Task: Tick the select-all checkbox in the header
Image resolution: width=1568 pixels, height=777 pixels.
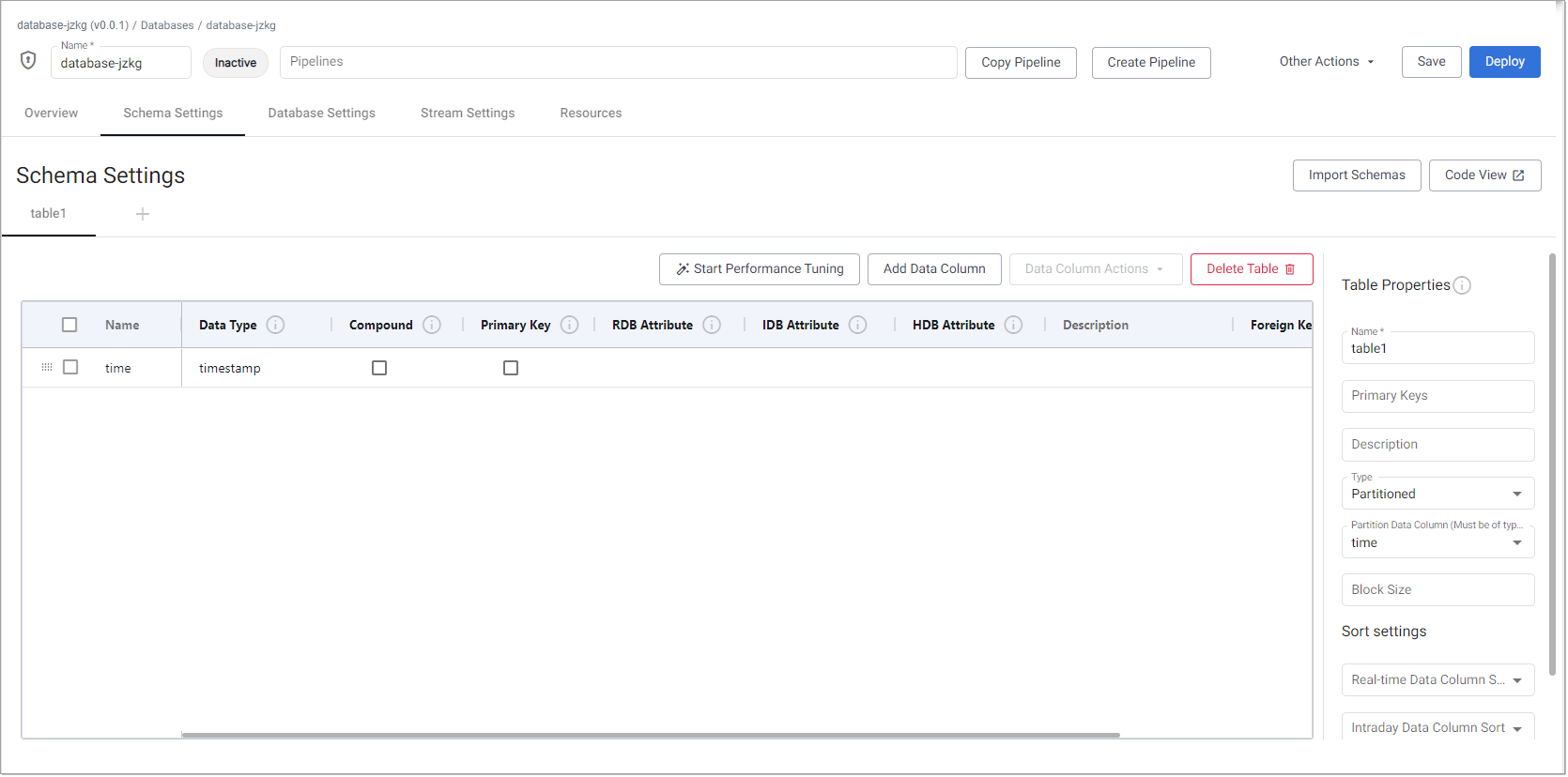Action: pos(69,325)
